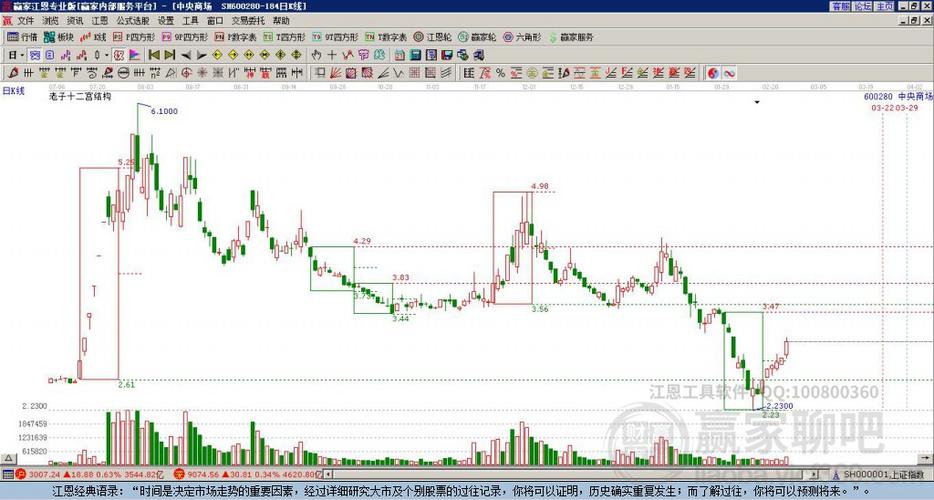The height and width of the screenshot is (500, 934).
Task: Click the hand pan tool icon
Action: coord(316,55)
